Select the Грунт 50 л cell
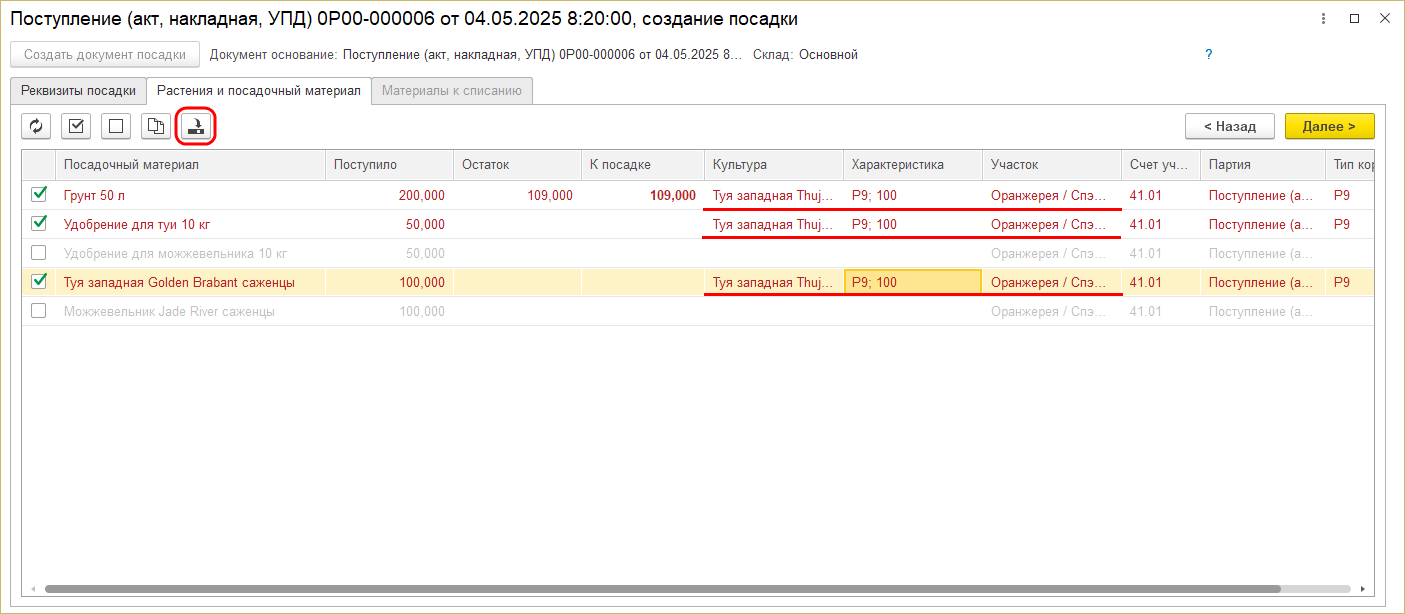Screen dimensions: 1405x614 click(190, 195)
